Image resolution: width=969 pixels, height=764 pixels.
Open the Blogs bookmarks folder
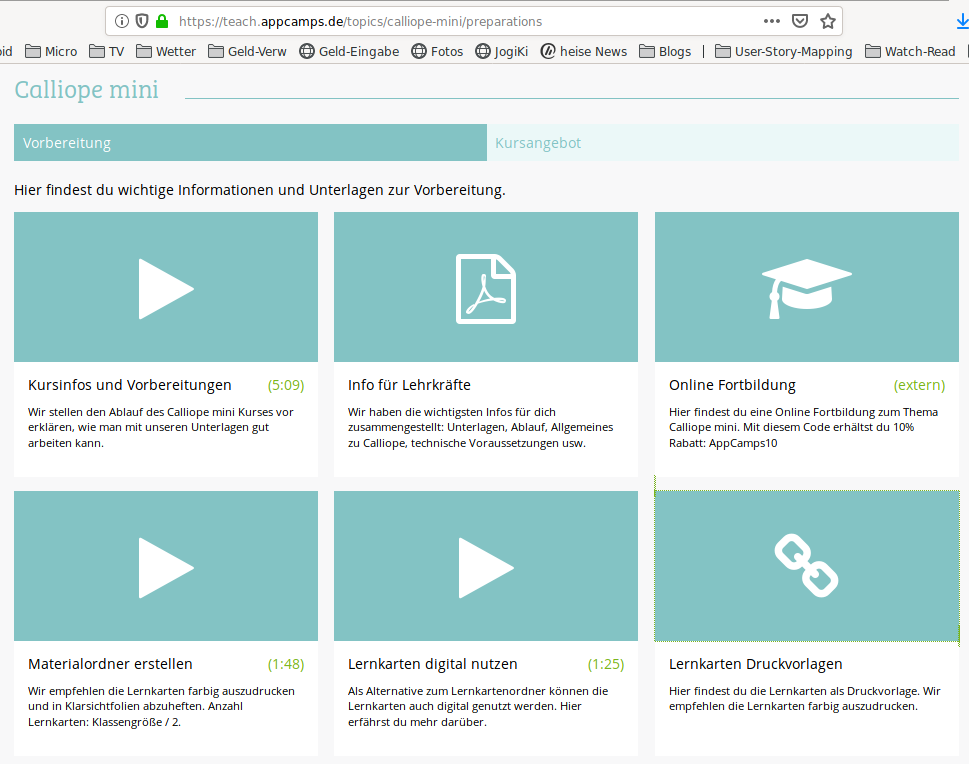pos(665,51)
